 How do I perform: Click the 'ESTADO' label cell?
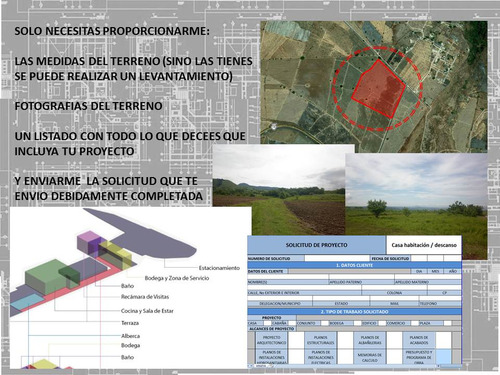[341, 304]
